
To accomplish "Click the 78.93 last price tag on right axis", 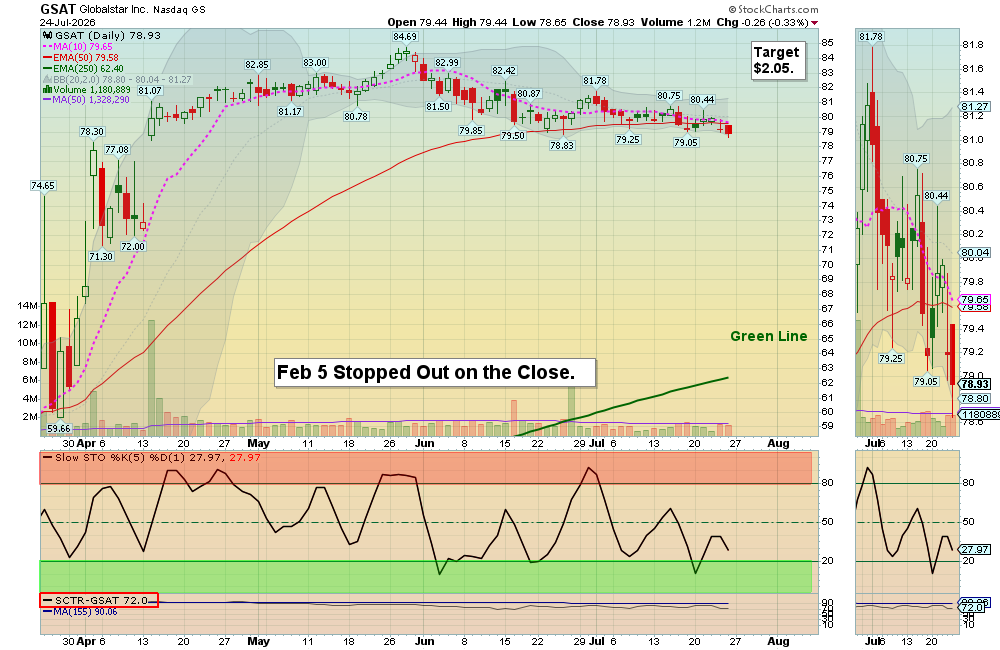I will pyautogui.click(x=975, y=384).
